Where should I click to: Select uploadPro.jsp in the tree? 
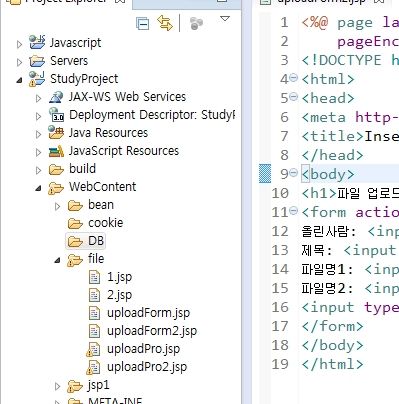pos(143,349)
